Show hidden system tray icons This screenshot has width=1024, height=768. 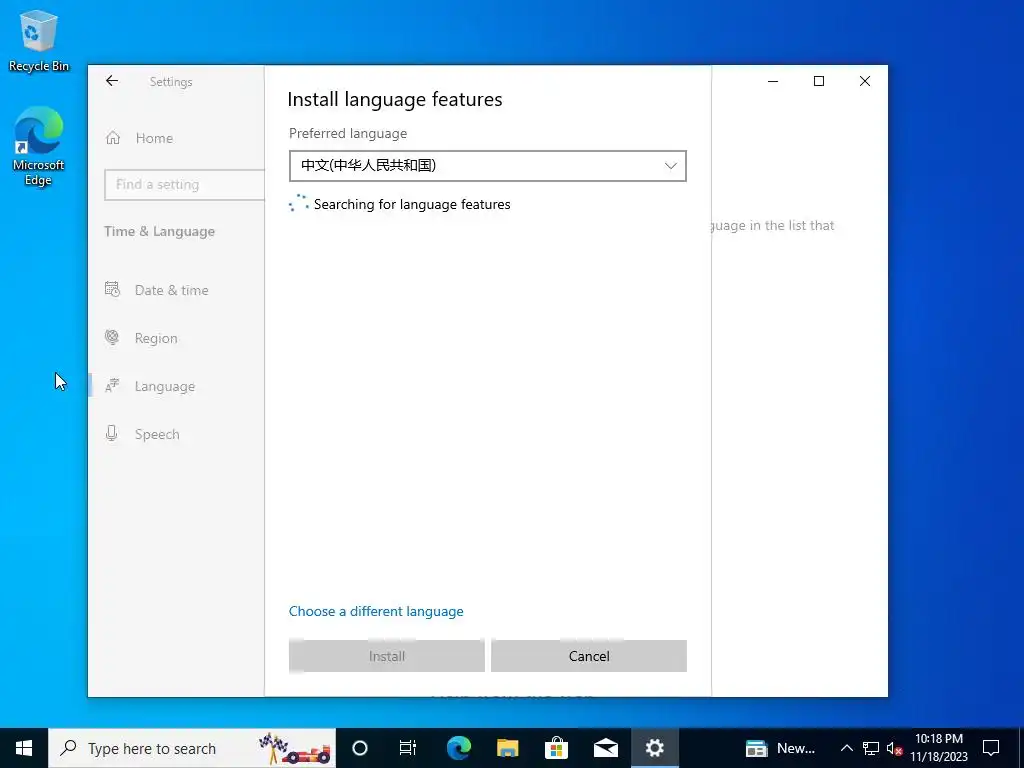(x=846, y=748)
